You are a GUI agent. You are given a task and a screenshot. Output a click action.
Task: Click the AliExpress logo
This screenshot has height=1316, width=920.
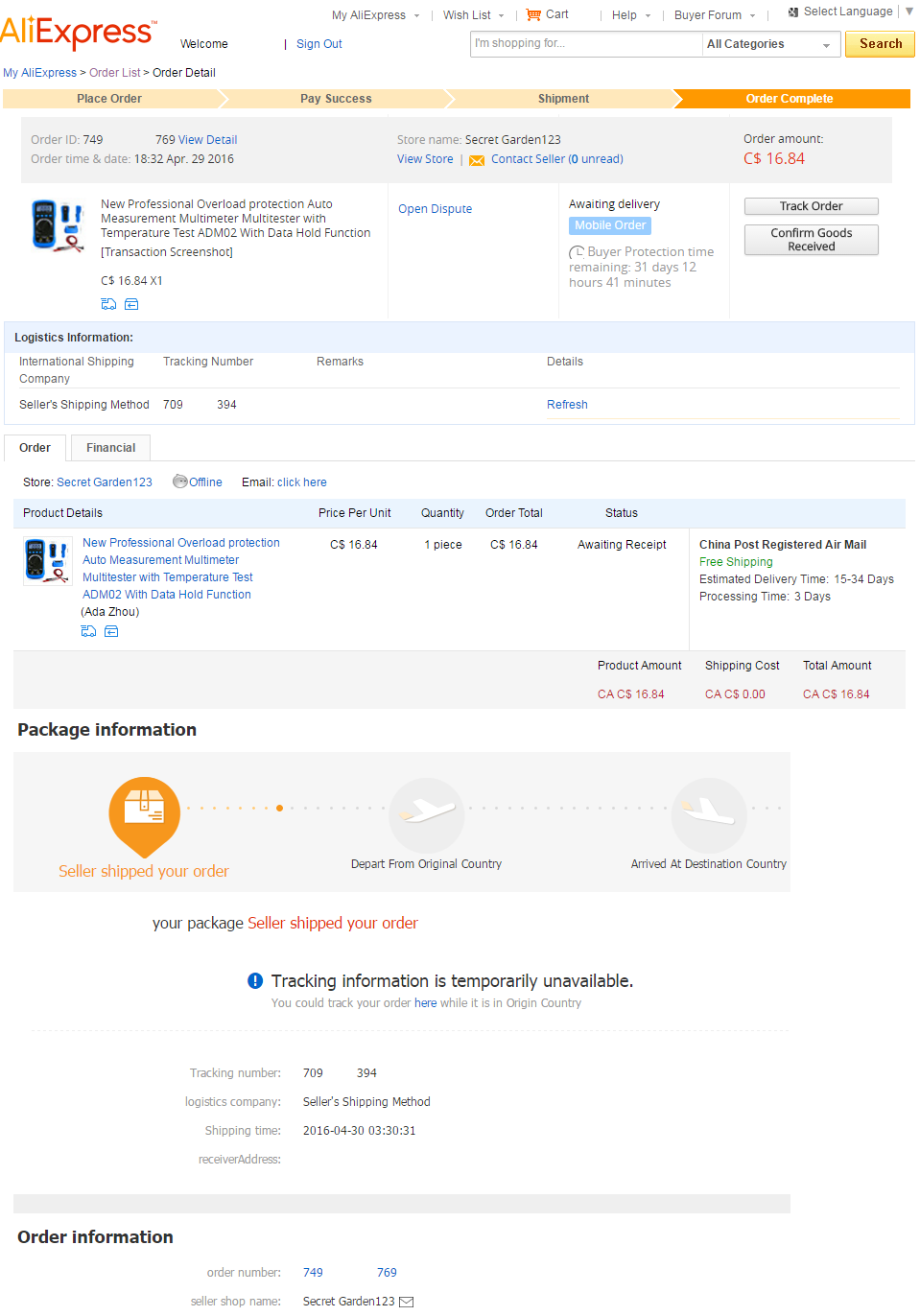[x=79, y=33]
